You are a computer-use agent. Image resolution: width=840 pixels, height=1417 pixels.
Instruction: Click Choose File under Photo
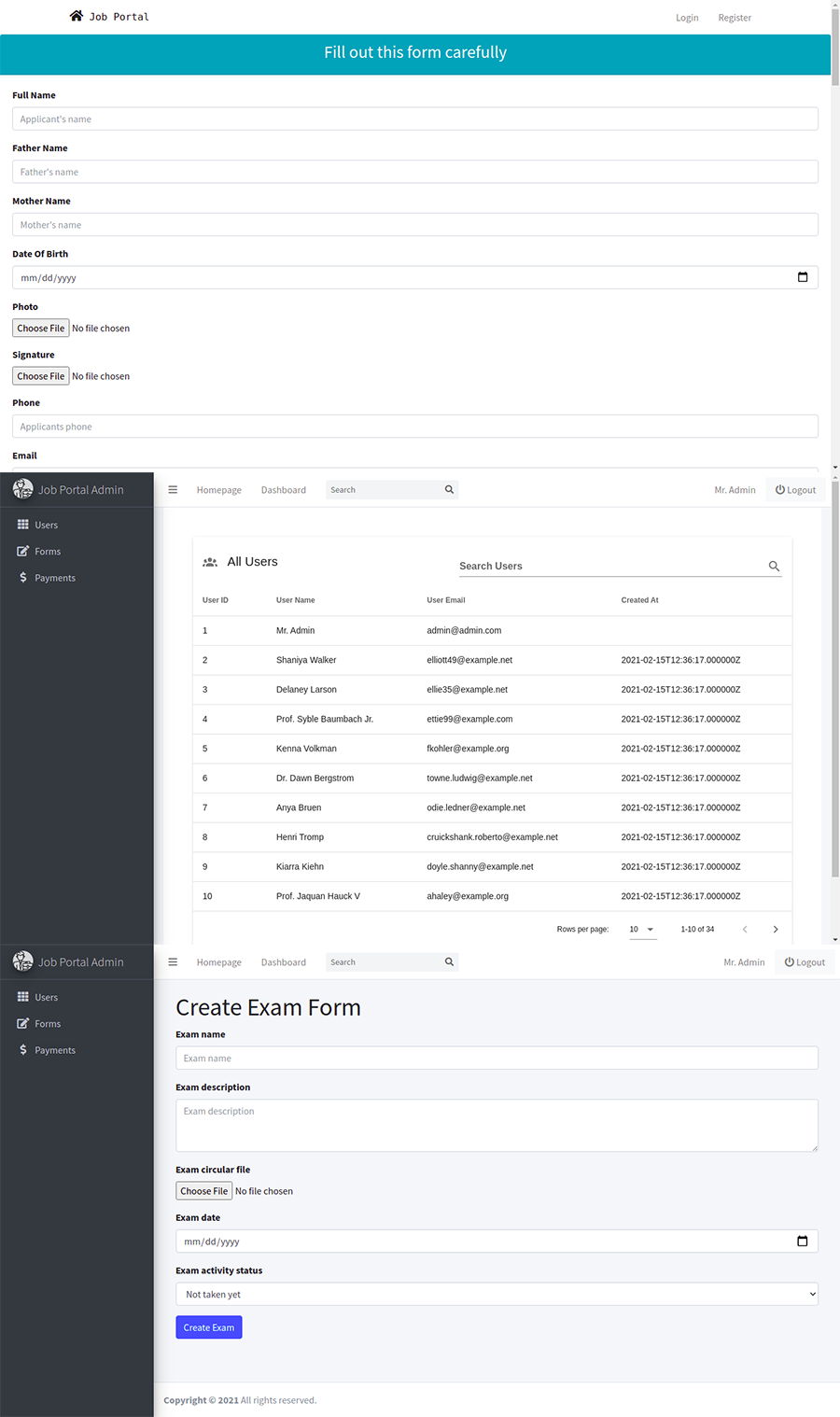pos(41,329)
